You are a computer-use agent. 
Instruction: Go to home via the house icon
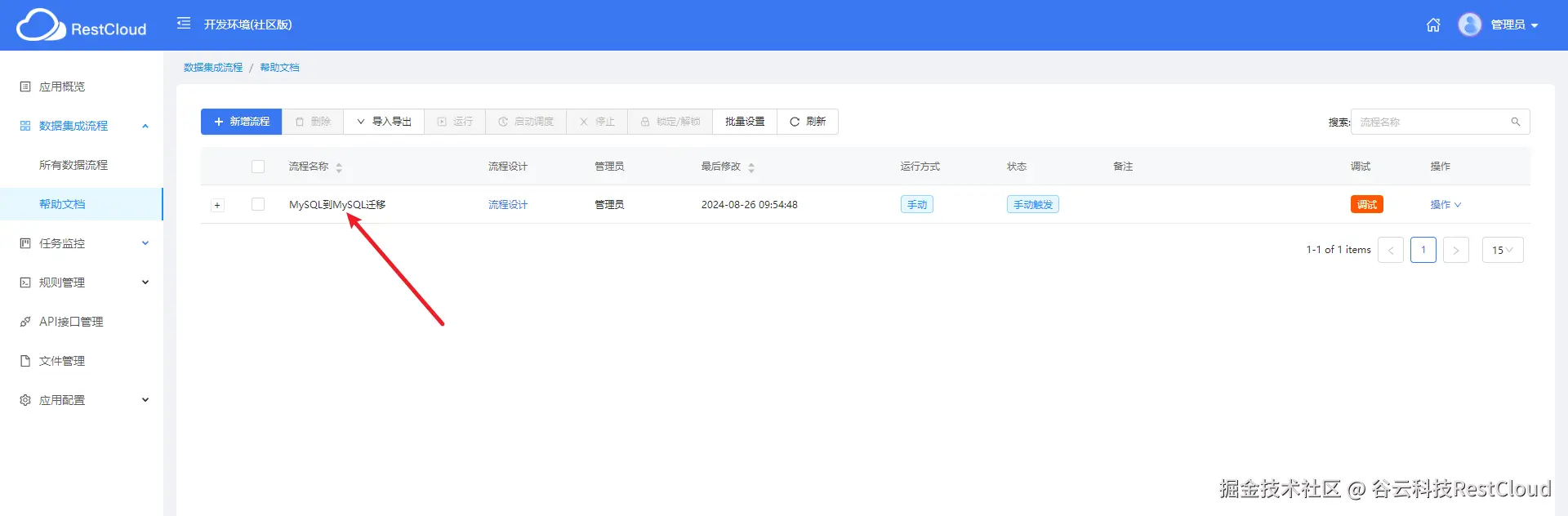click(1433, 25)
